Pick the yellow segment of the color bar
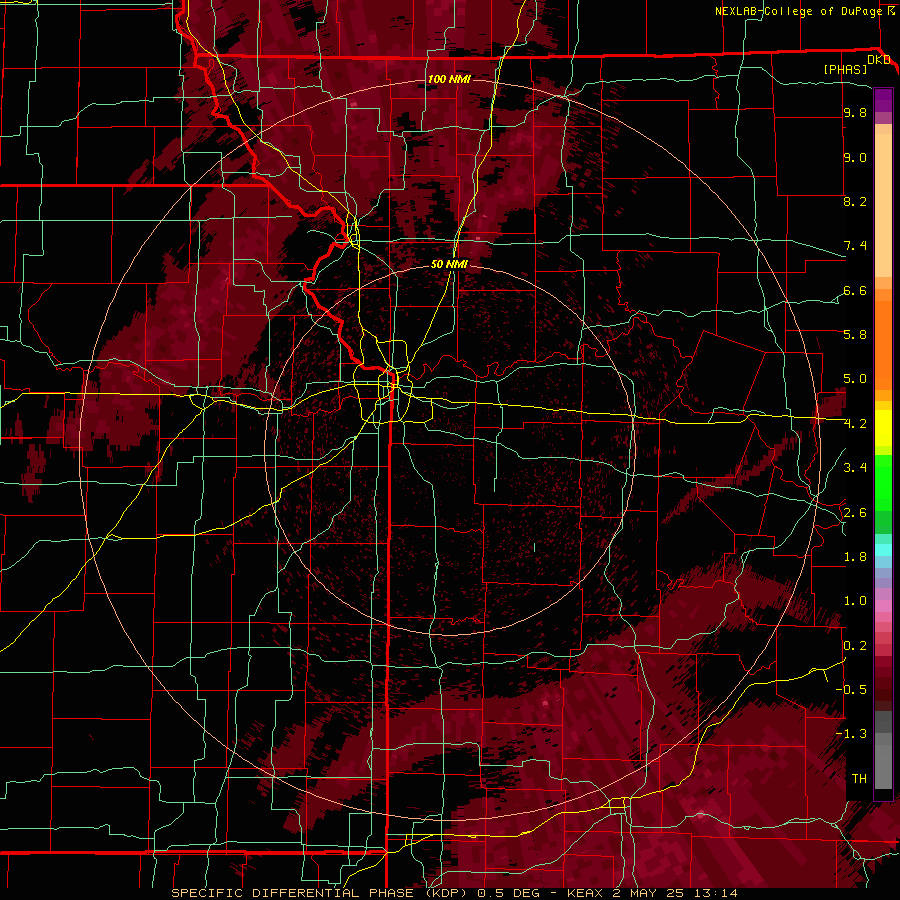Image resolution: width=900 pixels, height=900 pixels. click(x=883, y=428)
